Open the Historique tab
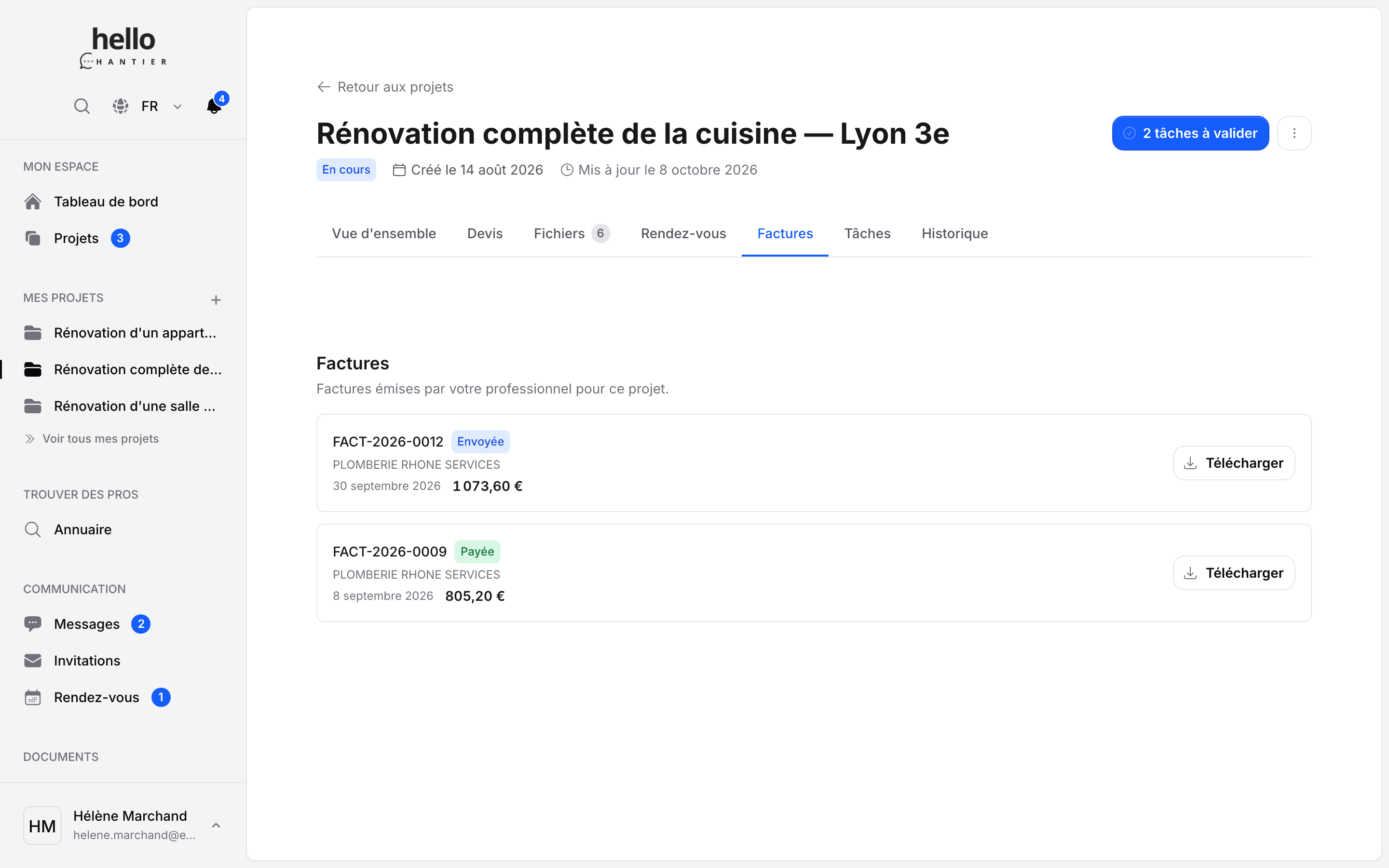 click(954, 234)
